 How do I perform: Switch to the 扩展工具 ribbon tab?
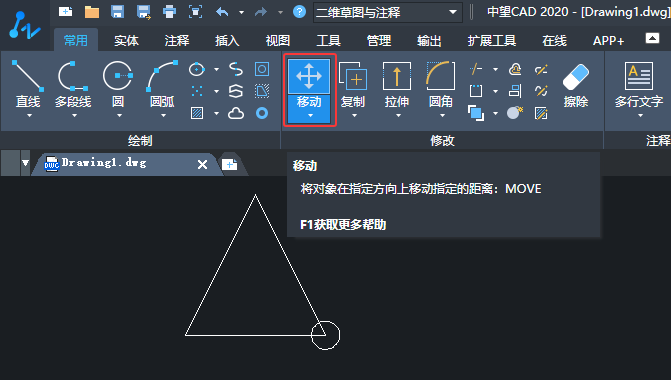(491, 41)
